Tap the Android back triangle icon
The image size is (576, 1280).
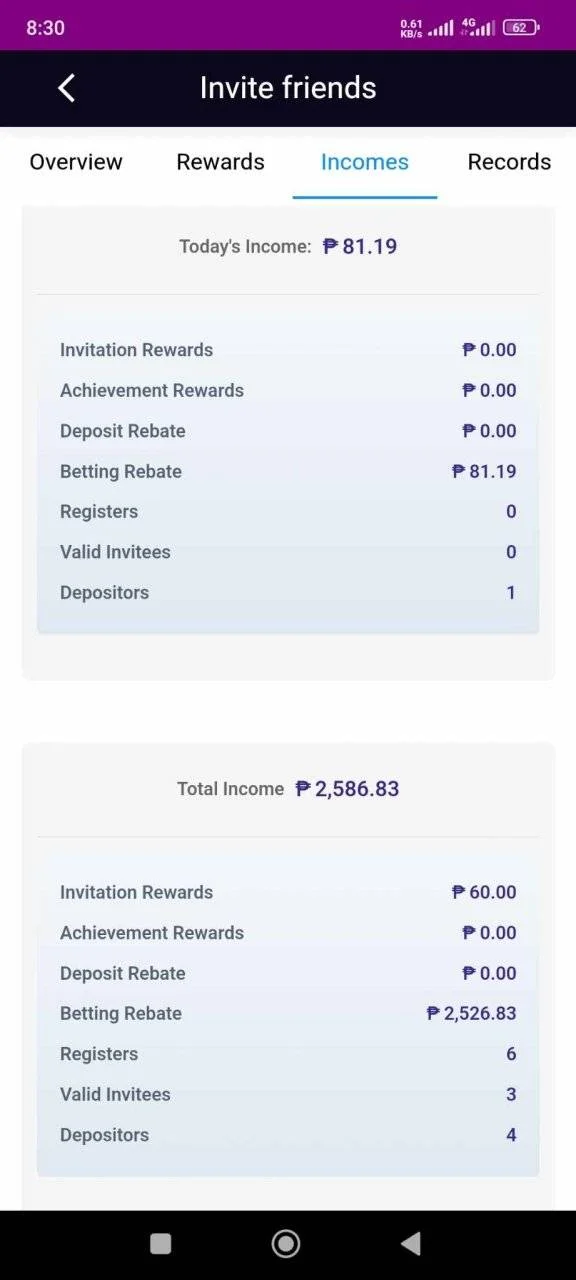(410, 1243)
